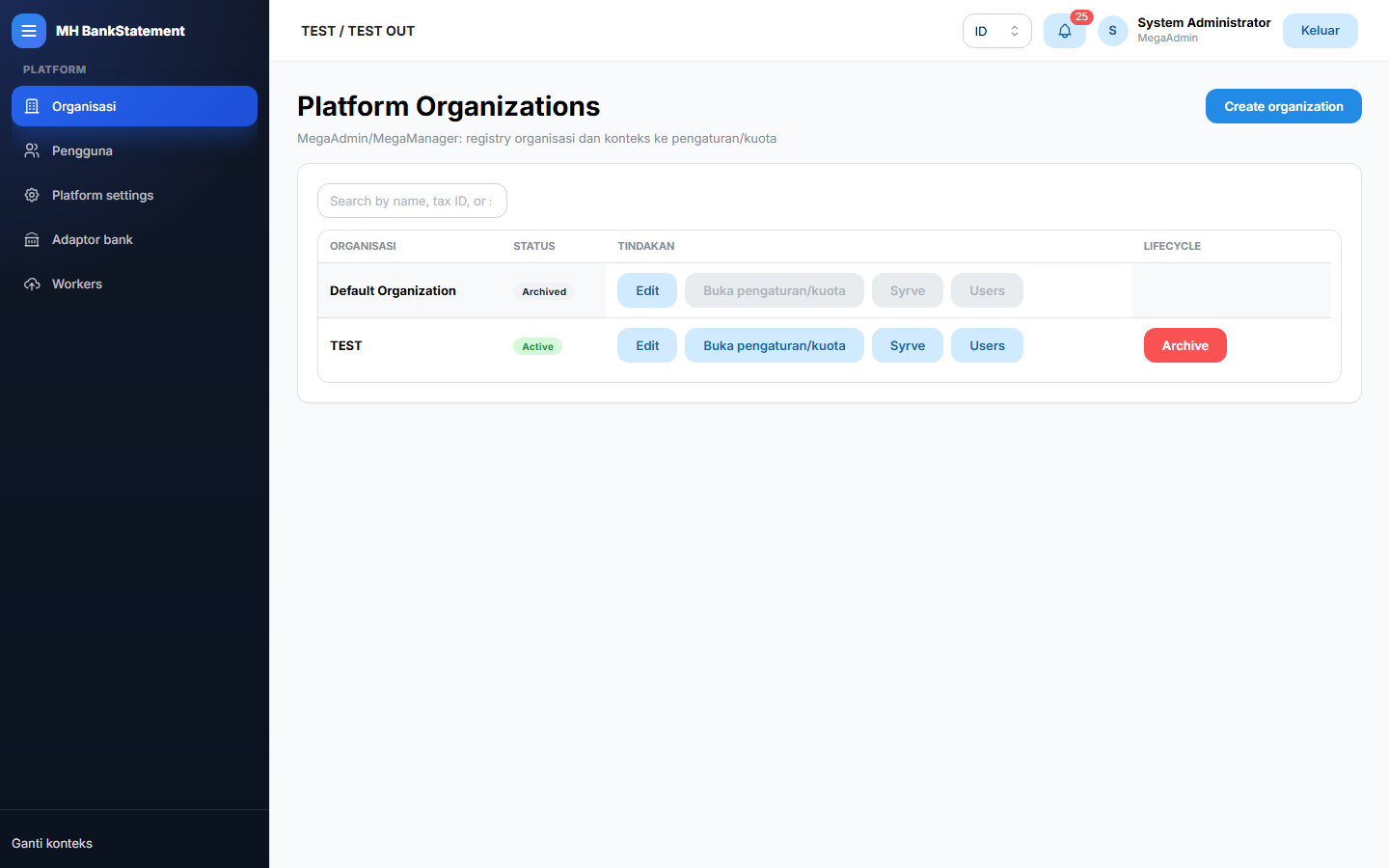The width and height of the screenshot is (1389, 868).
Task: Click the System Administrator avatar
Action: tap(1112, 31)
